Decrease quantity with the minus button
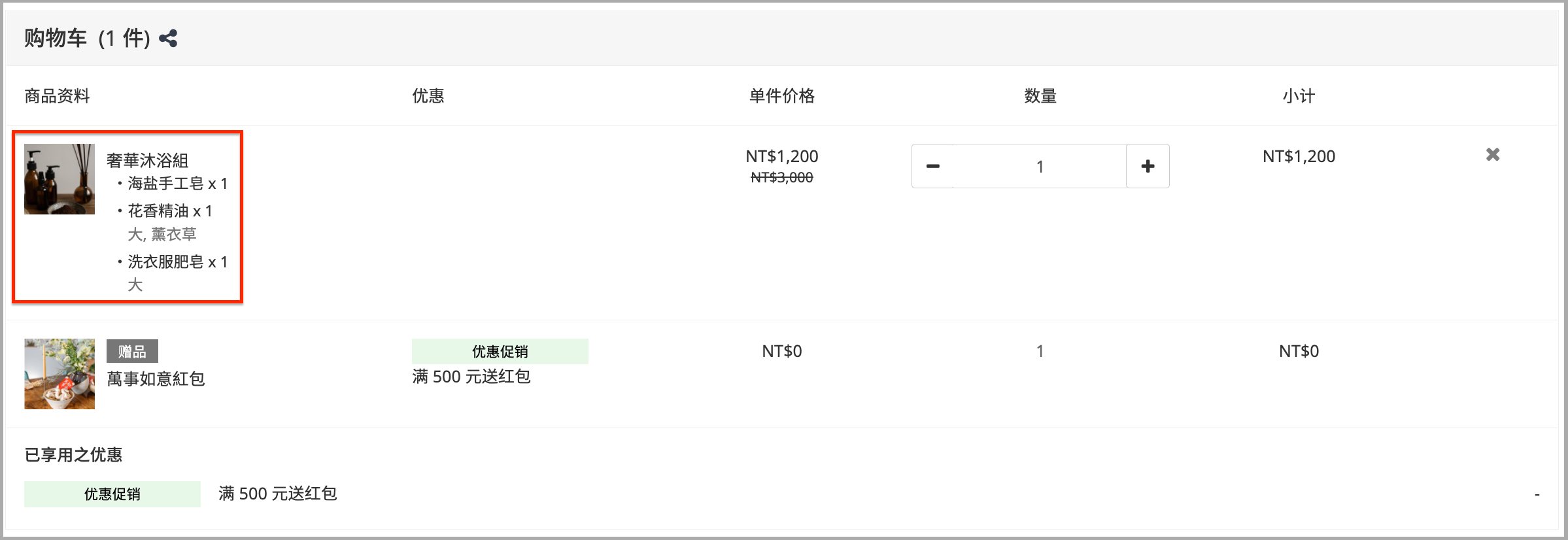1568x540 pixels. click(932, 166)
